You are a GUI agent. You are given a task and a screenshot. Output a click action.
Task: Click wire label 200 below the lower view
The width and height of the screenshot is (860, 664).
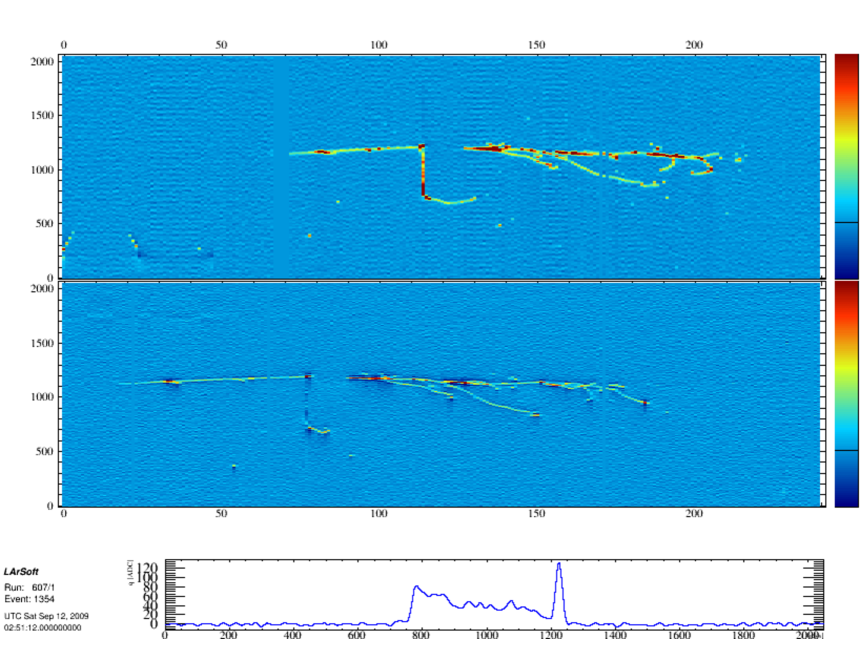pyautogui.click(x=694, y=514)
